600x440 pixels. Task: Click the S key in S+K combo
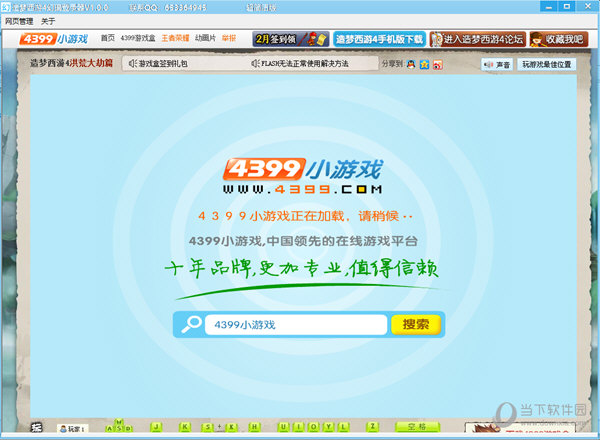point(207,427)
